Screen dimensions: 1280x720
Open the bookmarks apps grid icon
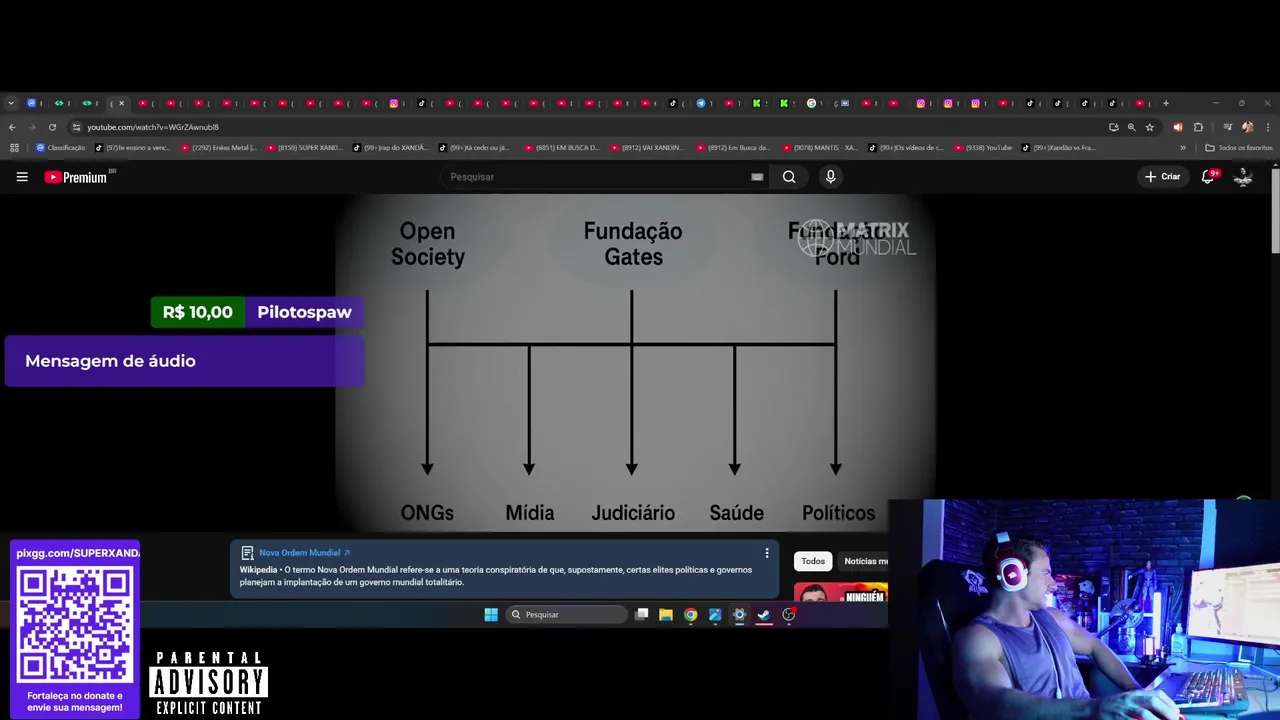tap(14, 148)
